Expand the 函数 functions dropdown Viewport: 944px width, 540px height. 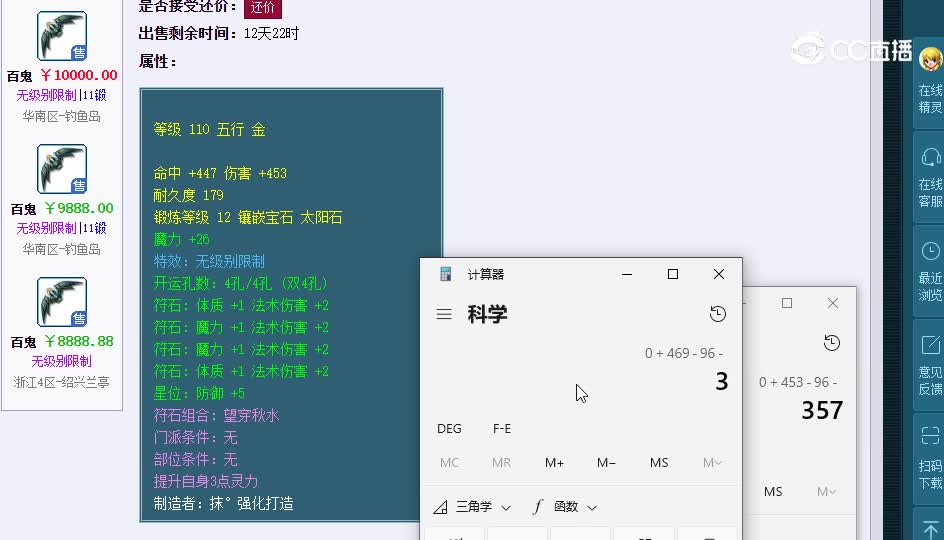[x=565, y=507]
